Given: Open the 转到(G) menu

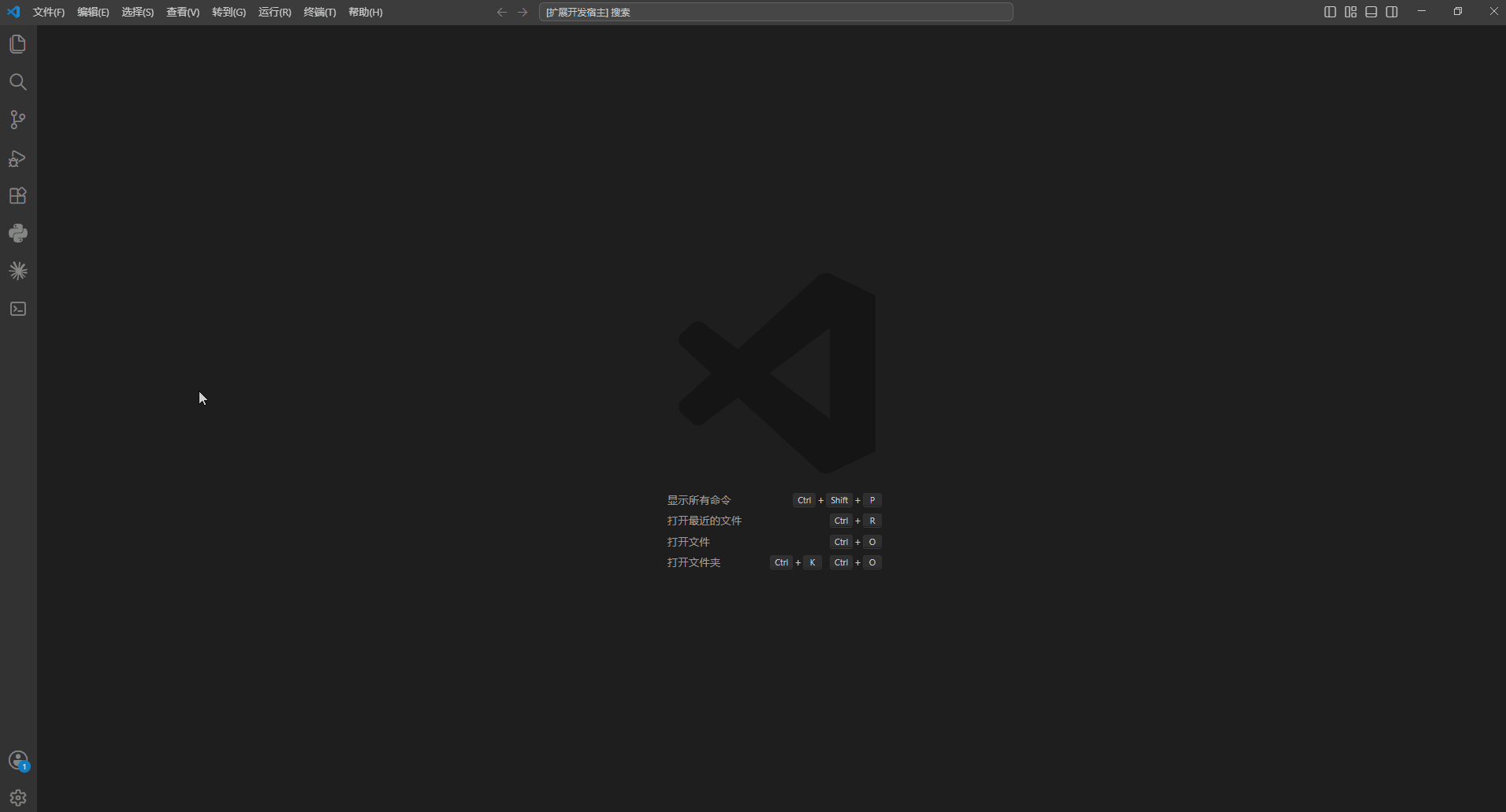Looking at the screenshot, I should pos(229,12).
